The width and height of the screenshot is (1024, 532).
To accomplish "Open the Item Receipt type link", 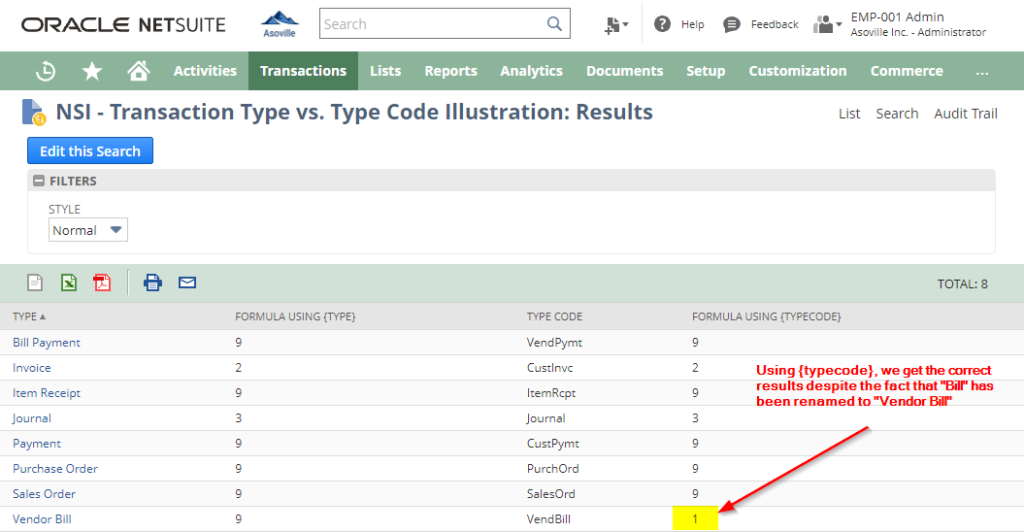I will (x=46, y=393).
